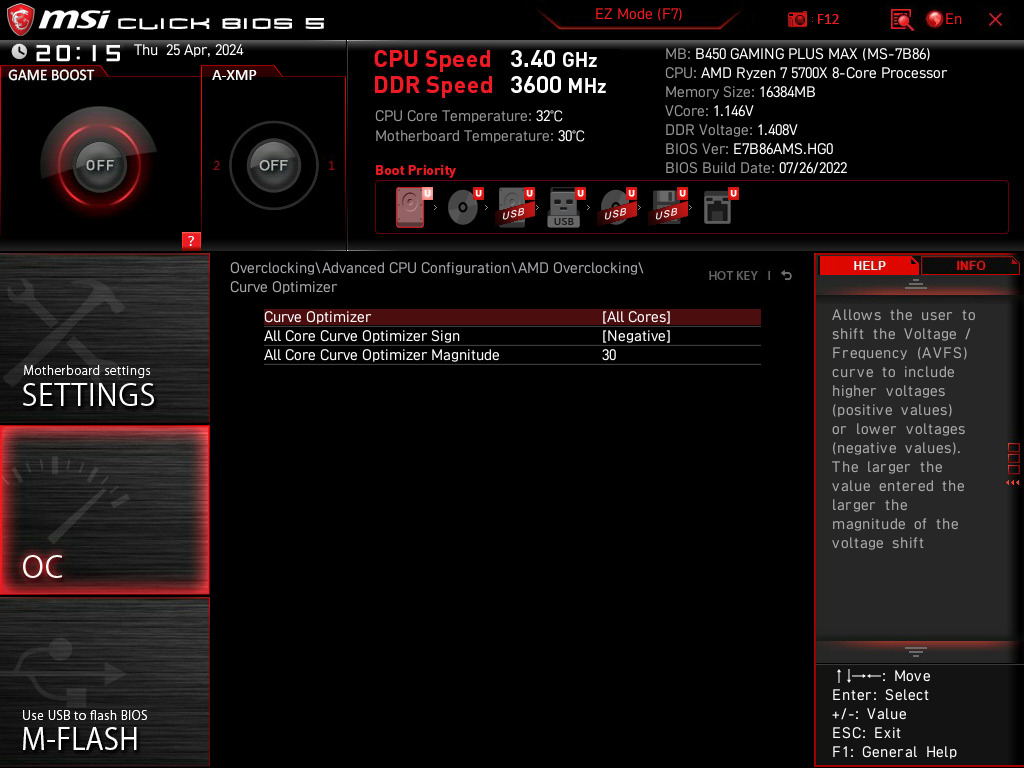
Task: Click the BIOS Ver E7B86AMS.HG0 text
Action: point(749,149)
